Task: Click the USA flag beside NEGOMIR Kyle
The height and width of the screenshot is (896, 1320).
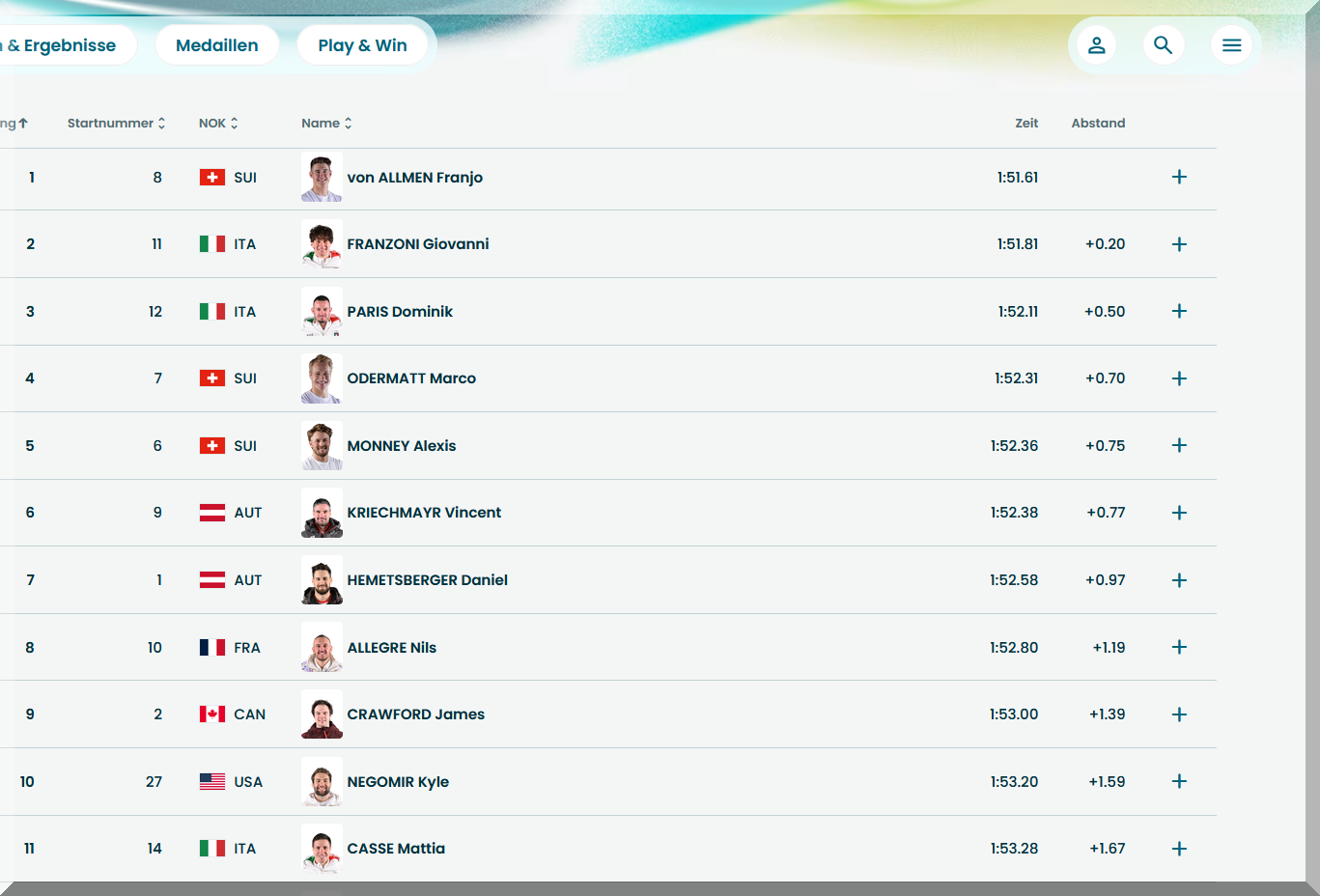Action: [212, 782]
